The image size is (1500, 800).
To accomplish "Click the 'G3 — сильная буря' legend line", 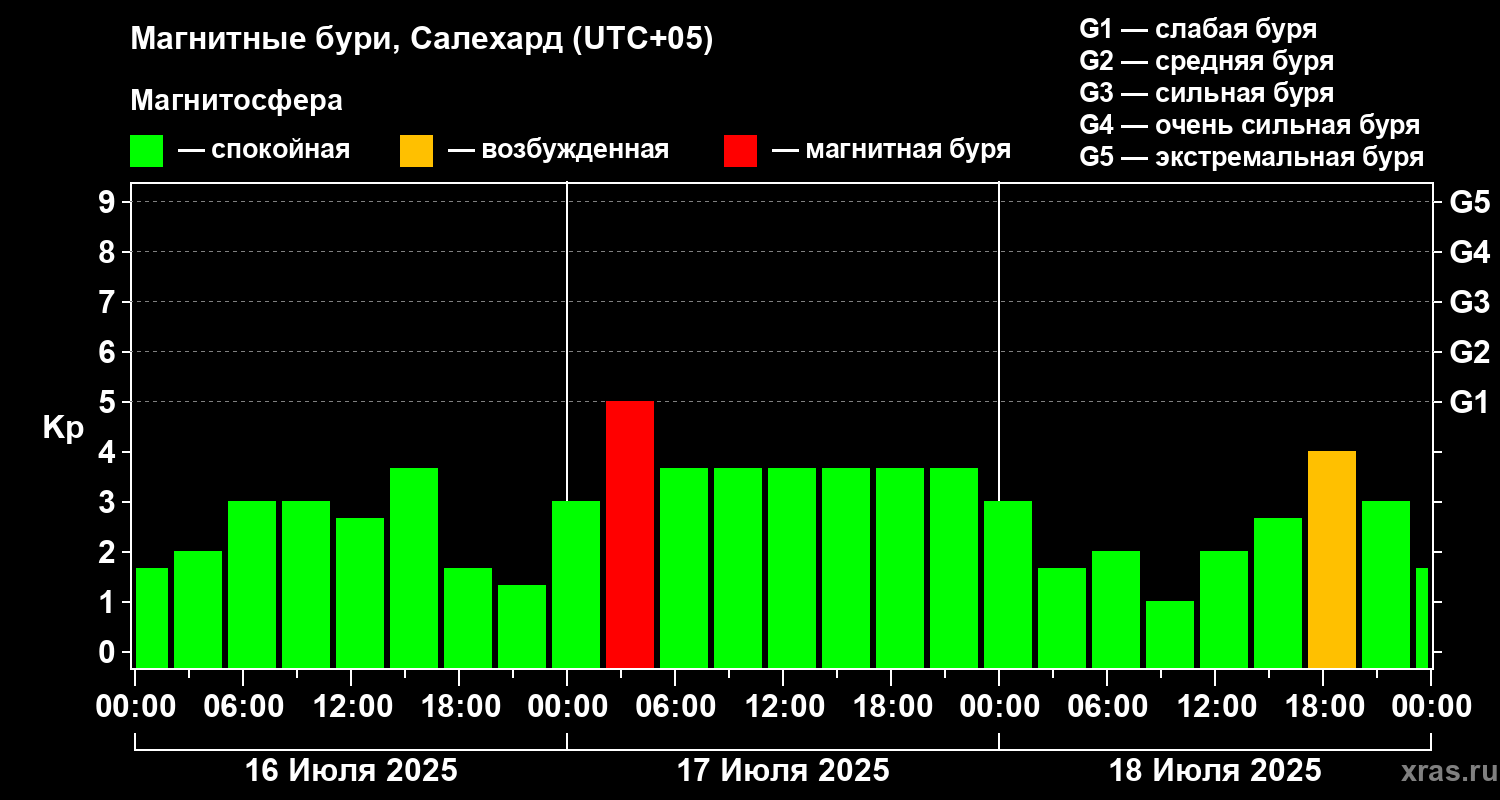I will (1207, 93).
